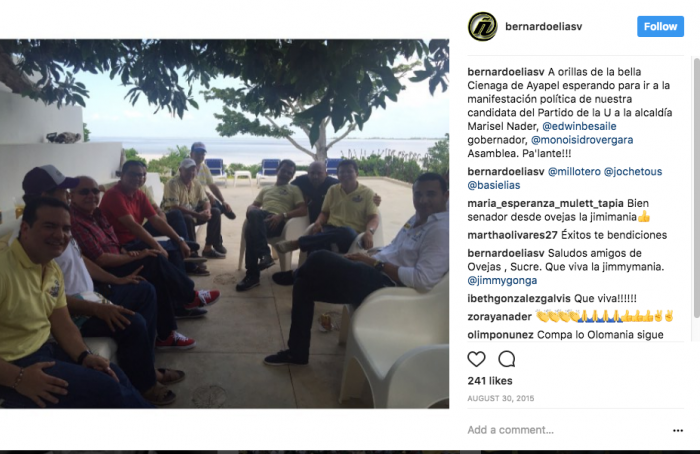View maria_esperanza_mulett_tapia commenter profile
Image resolution: width=700 pixels, height=454 pixels.
[546, 203]
